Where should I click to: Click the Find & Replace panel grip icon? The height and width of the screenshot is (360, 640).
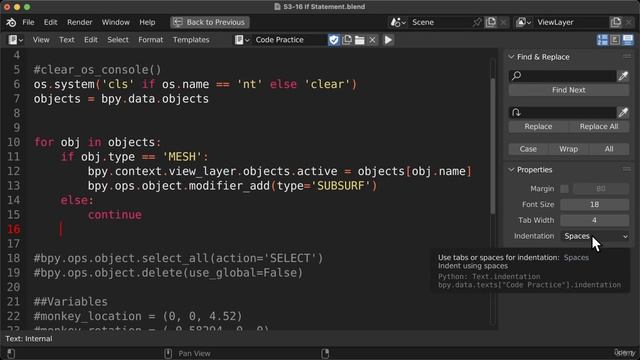(x=627, y=57)
